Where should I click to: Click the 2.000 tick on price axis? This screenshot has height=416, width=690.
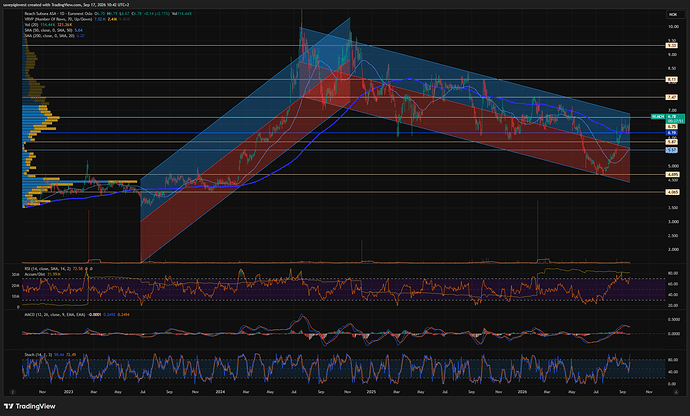coord(673,249)
